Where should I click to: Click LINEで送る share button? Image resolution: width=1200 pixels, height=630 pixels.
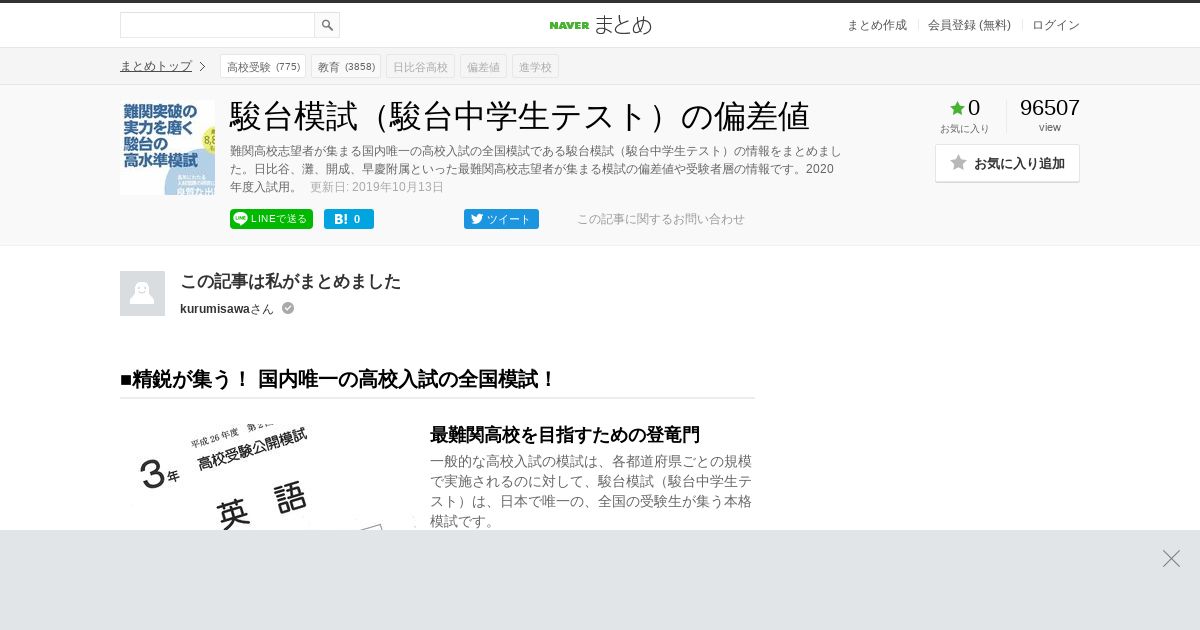(x=271, y=219)
